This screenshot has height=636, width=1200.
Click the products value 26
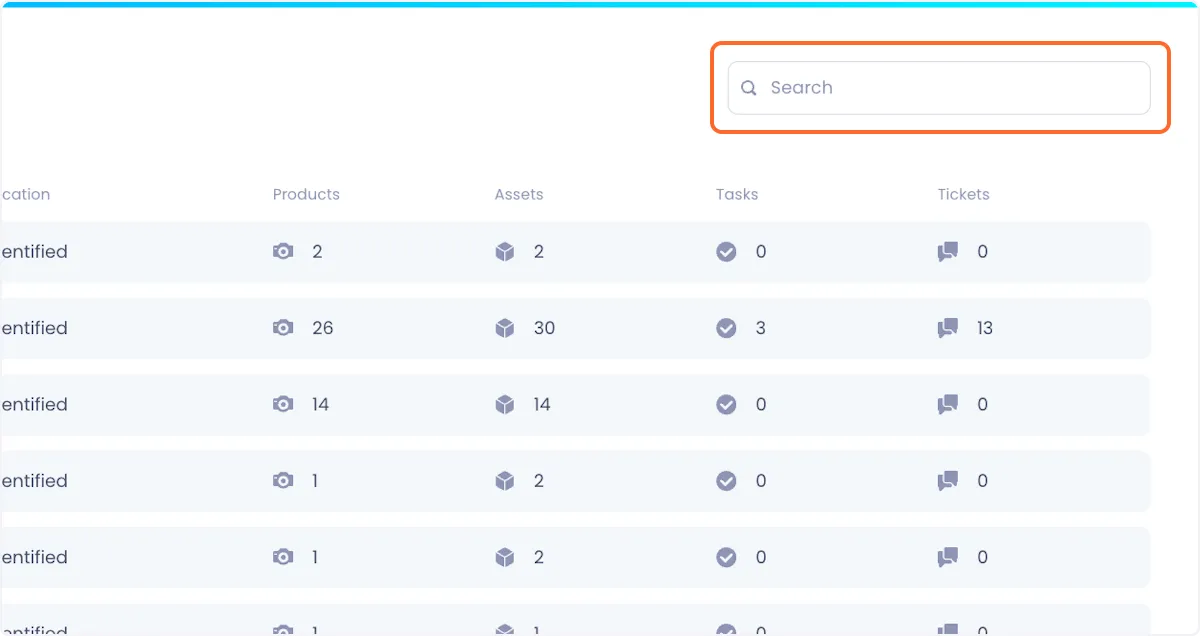[x=322, y=328]
